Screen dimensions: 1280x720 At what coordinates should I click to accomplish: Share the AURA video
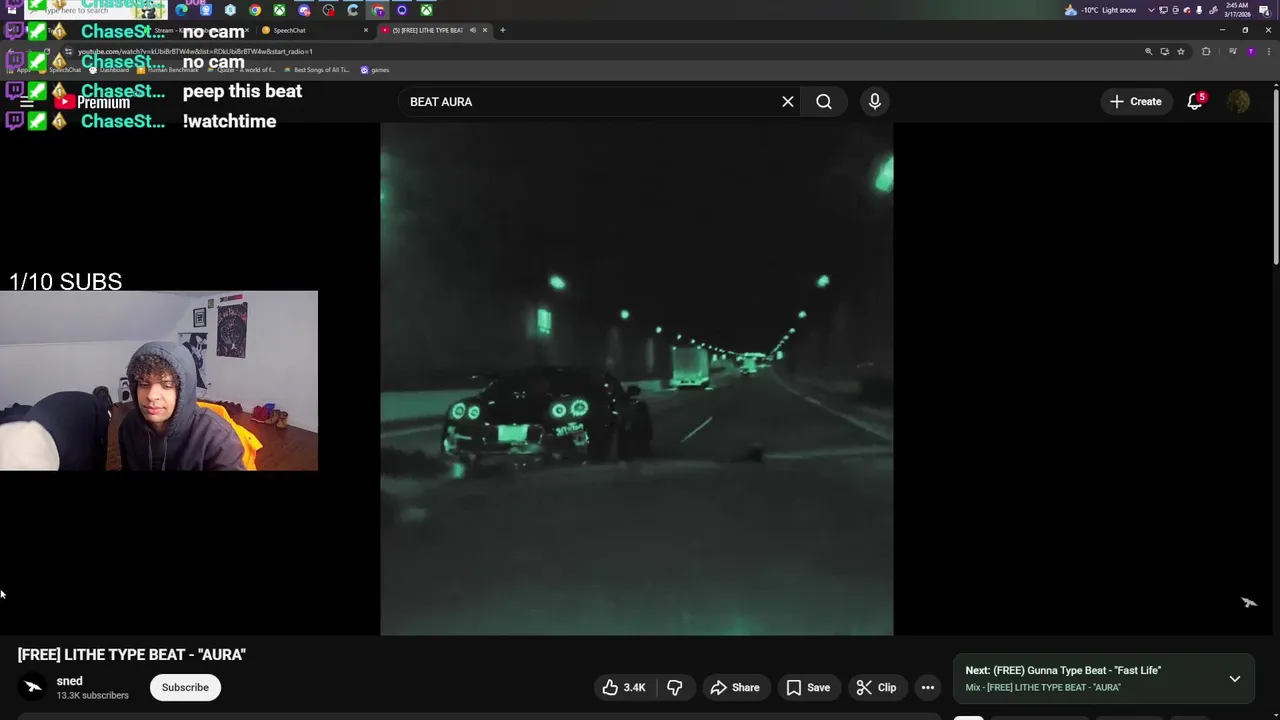tap(735, 687)
